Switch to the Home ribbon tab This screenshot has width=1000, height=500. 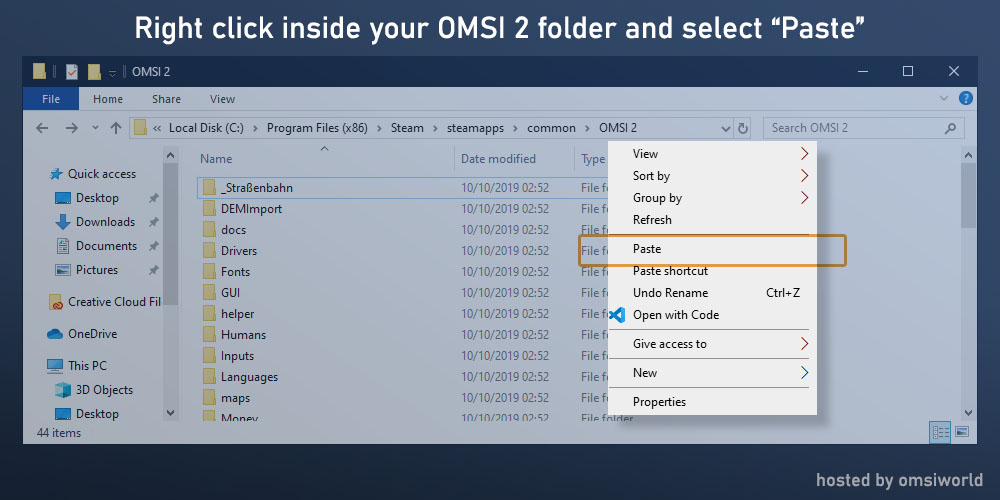pyautogui.click(x=108, y=99)
